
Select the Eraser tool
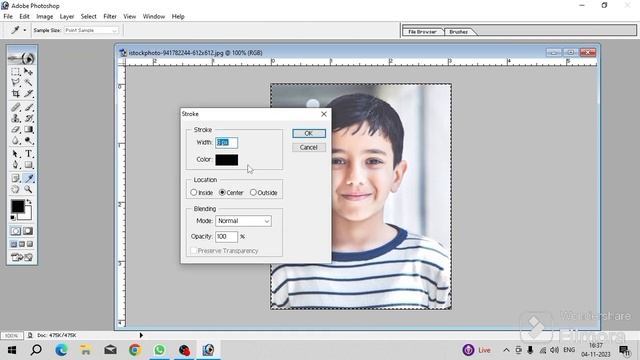pyautogui.click(x=16, y=129)
